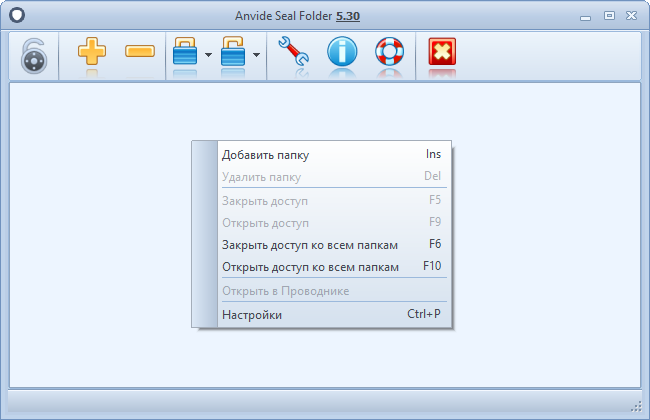Click the app logo in title bar
The height and width of the screenshot is (420, 650).
pos(17,15)
